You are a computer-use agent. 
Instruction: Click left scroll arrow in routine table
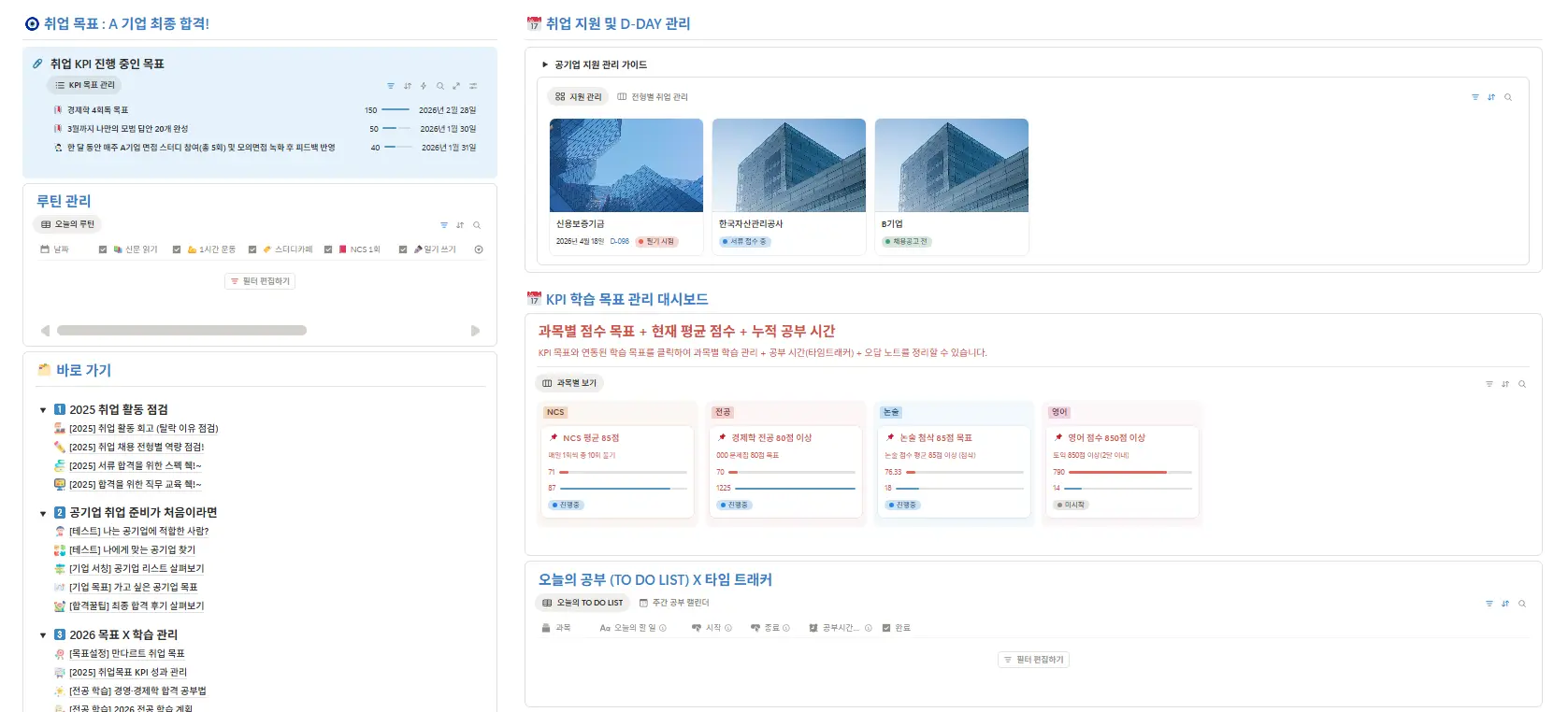pos(45,331)
